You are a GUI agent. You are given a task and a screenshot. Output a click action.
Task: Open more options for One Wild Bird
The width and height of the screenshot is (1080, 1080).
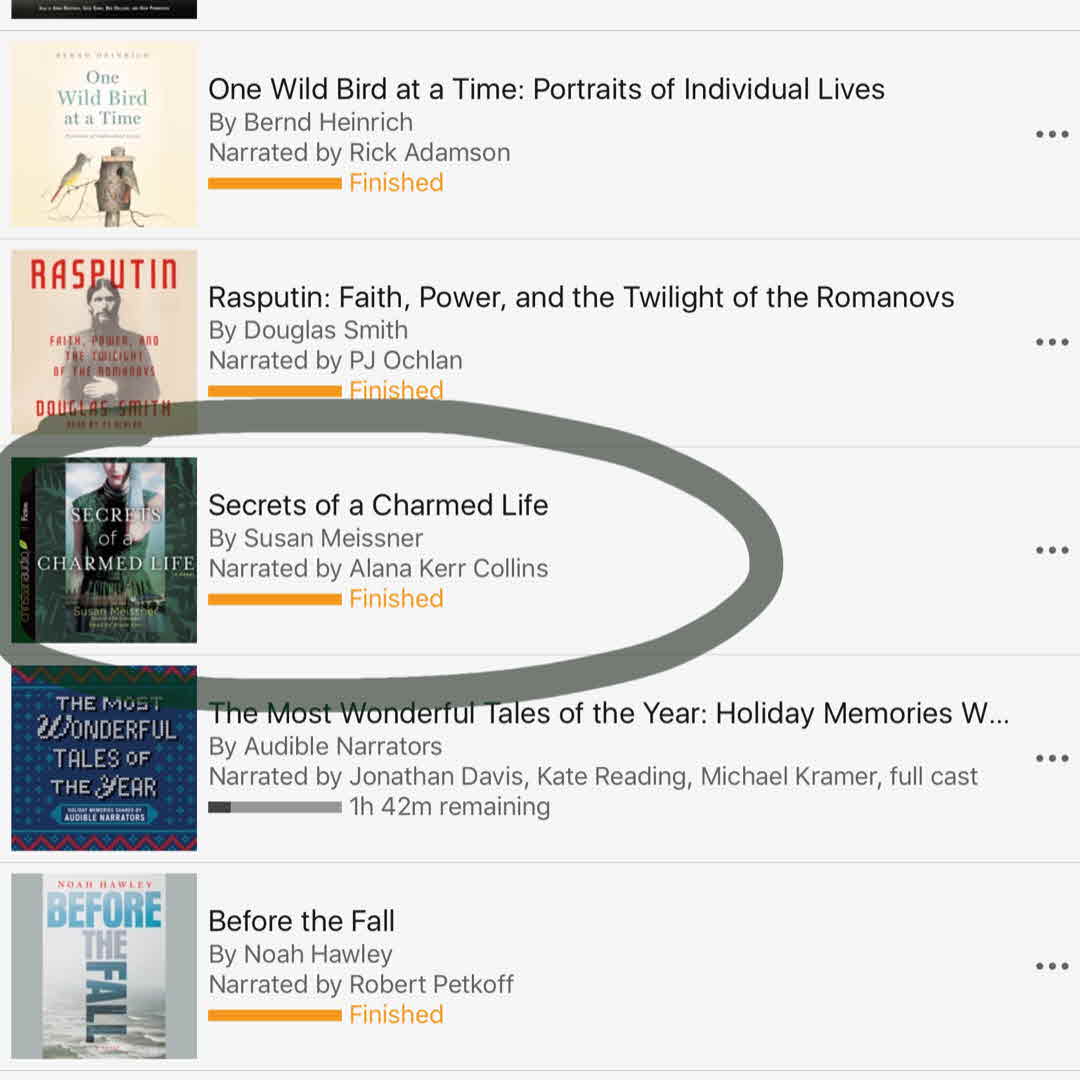(x=1052, y=135)
